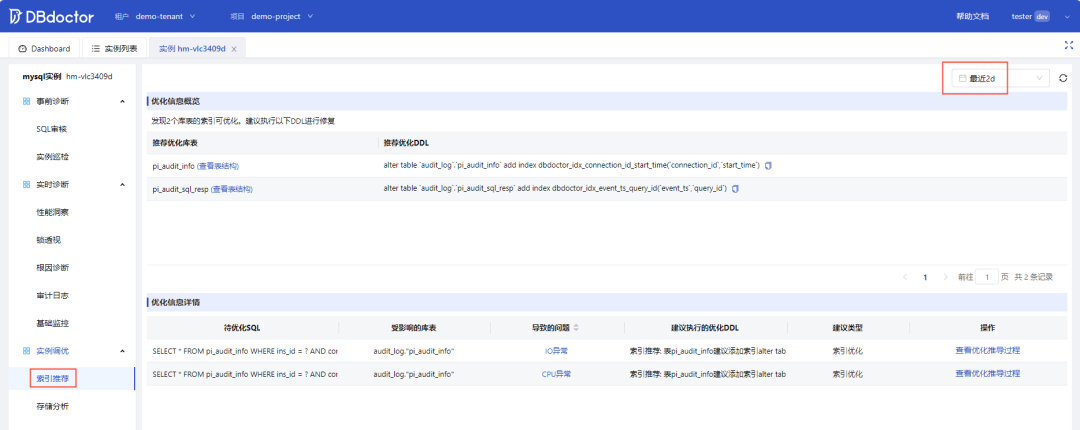
Task: Open SQL审核 in the sidebar
Action: (51, 129)
